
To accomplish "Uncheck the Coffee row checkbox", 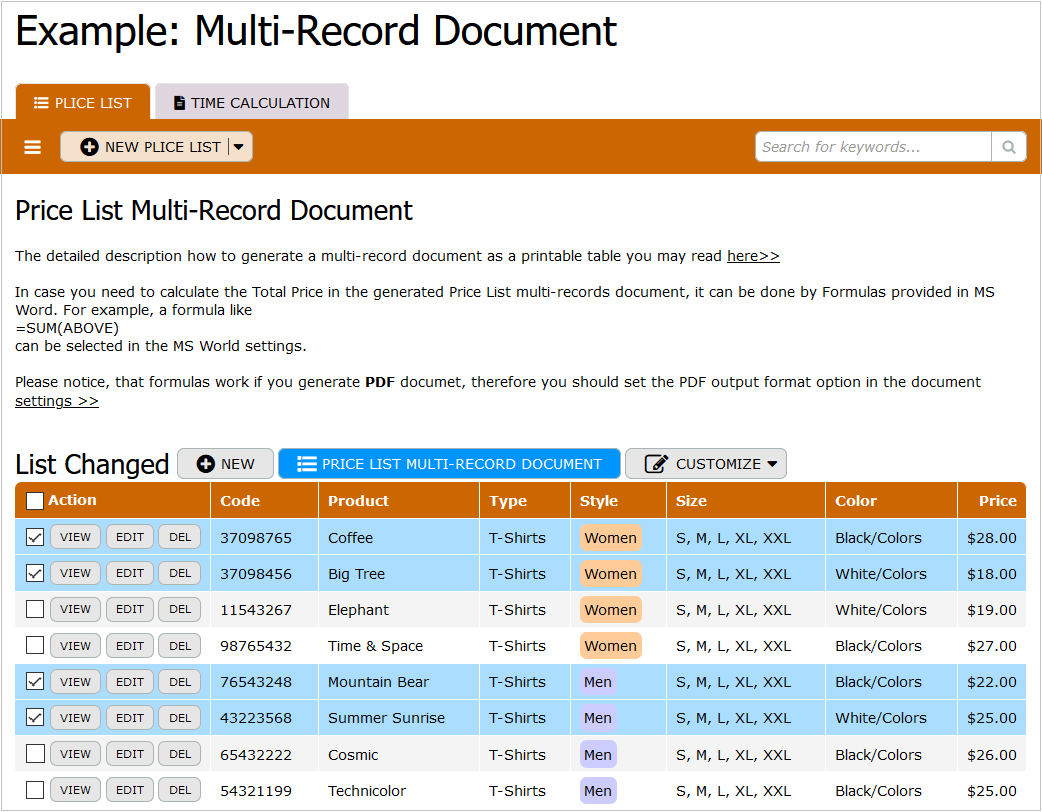I will point(35,537).
